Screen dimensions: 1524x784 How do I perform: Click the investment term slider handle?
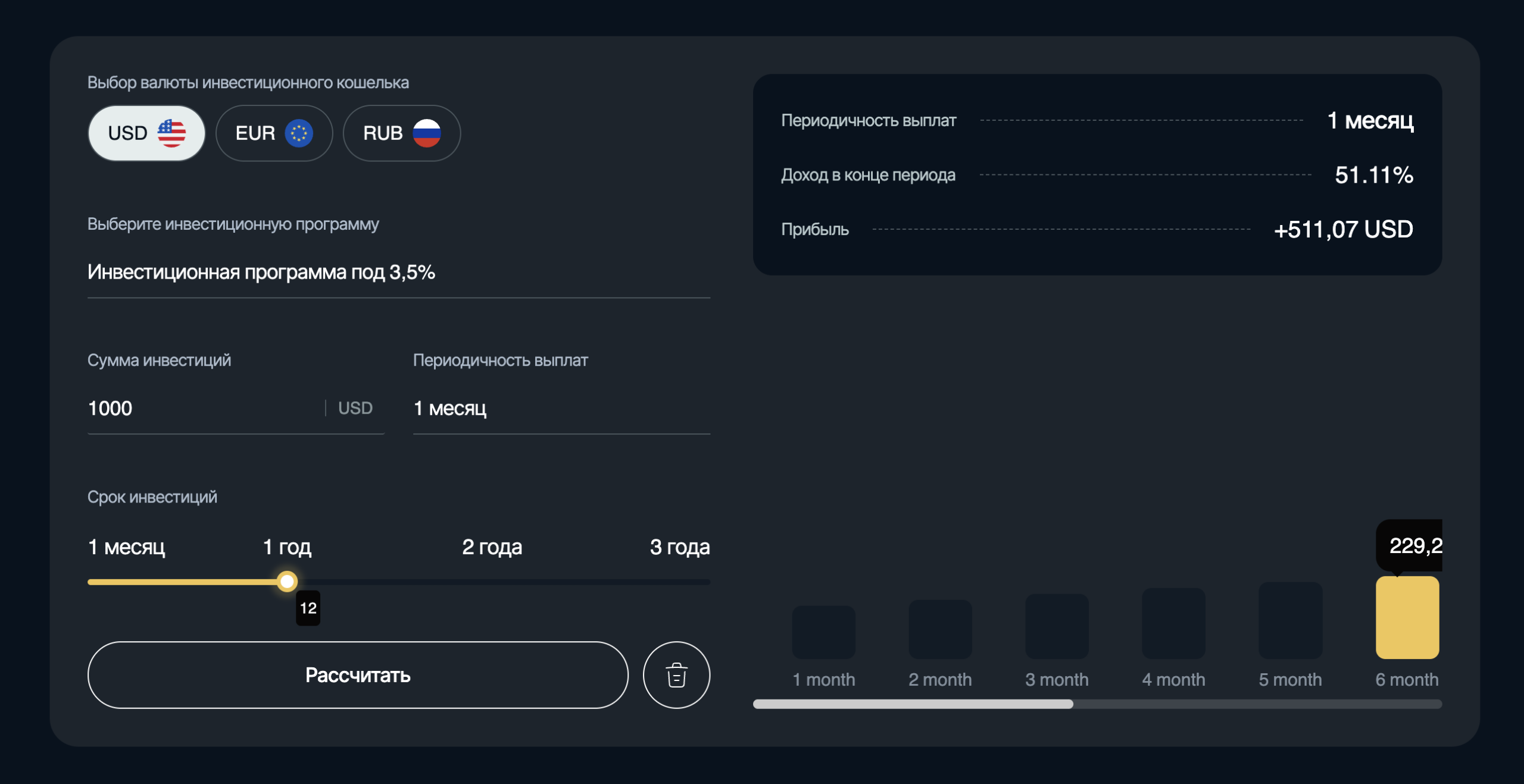pyautogui.click(x=287, y=581)
